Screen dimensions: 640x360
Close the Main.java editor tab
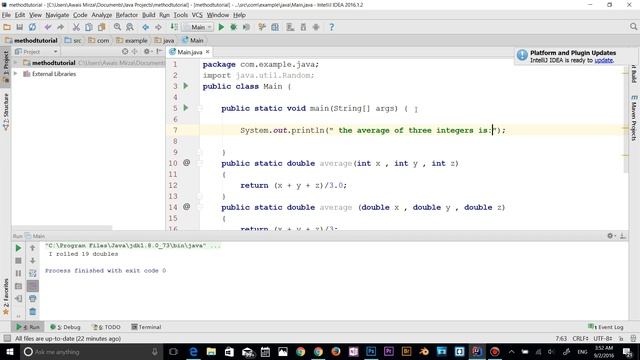point(208,52)
